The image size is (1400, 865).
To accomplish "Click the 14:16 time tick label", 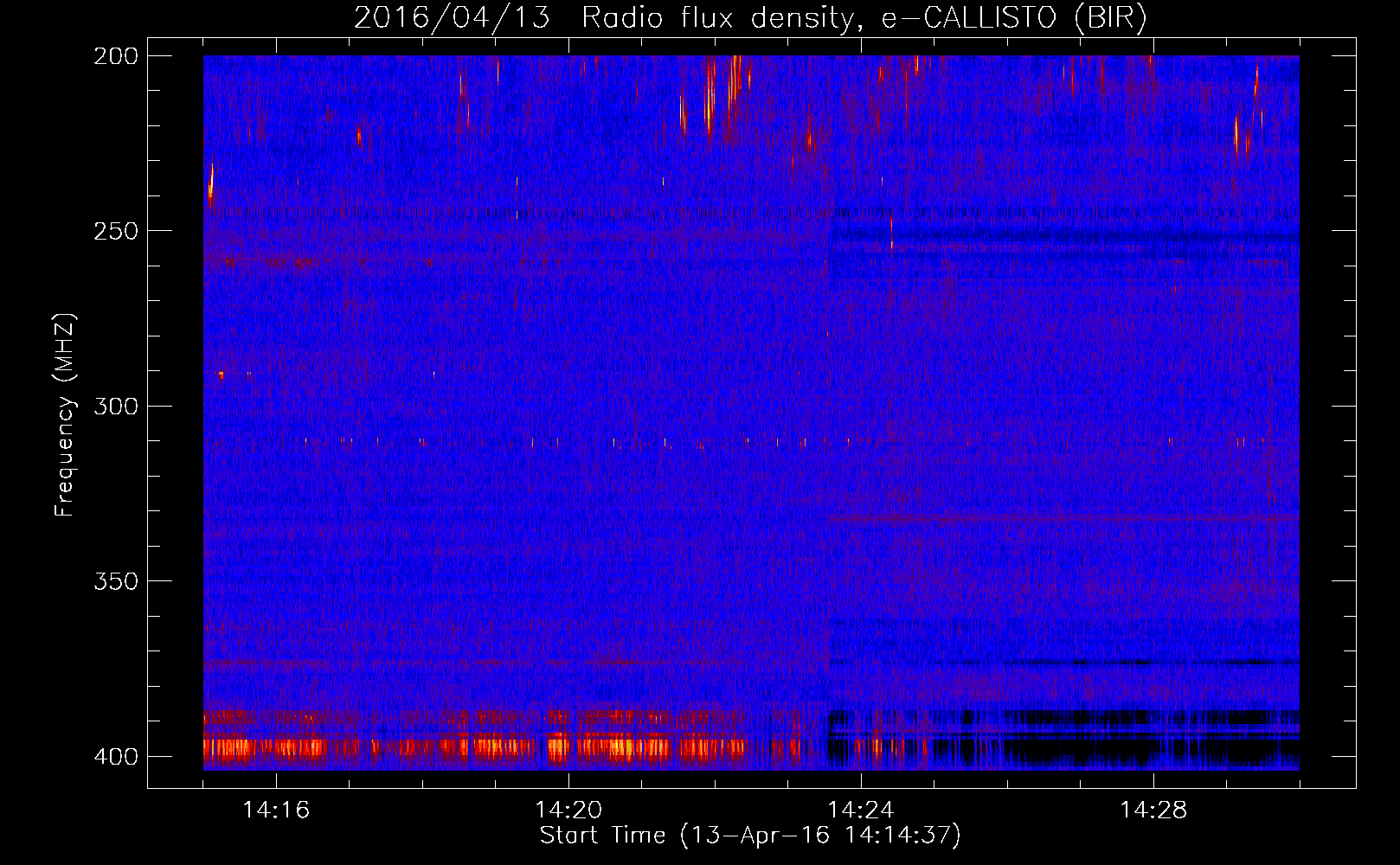I will 276,810.
